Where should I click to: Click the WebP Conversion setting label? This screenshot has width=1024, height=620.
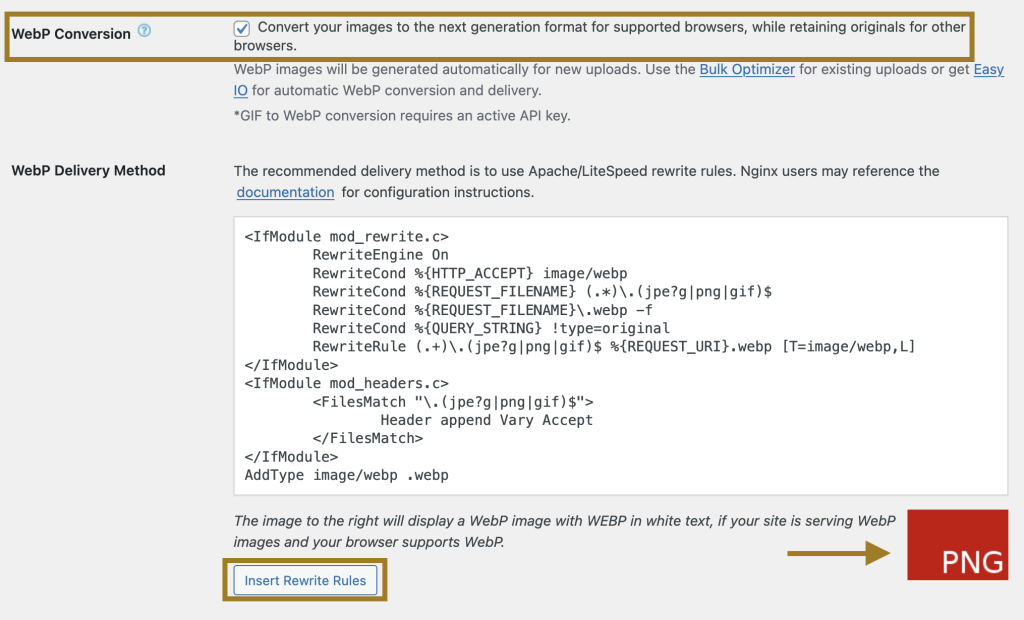click(x=71, y=34)
